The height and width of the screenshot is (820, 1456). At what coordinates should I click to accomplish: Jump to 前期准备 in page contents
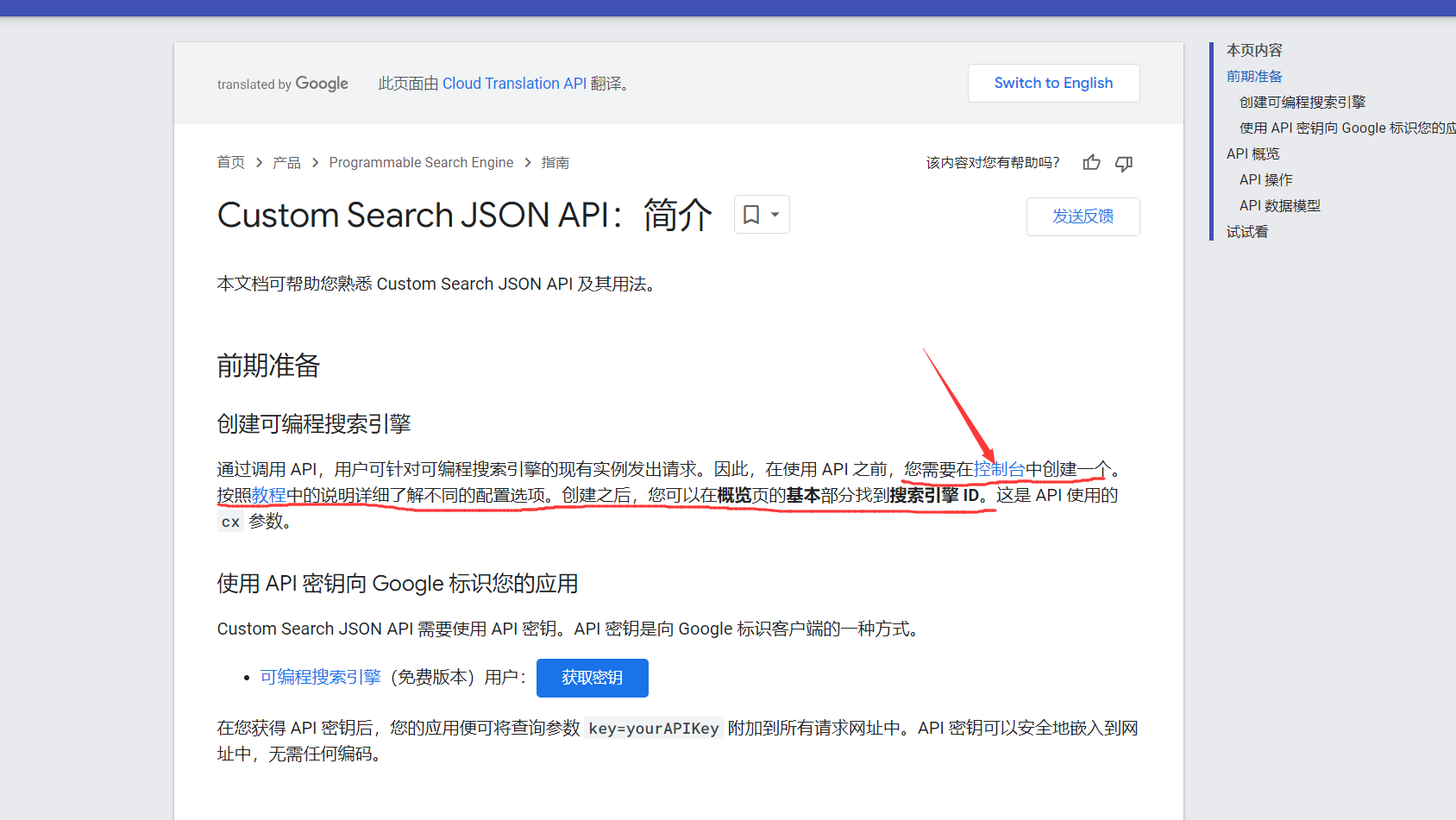pos(1254,77)
